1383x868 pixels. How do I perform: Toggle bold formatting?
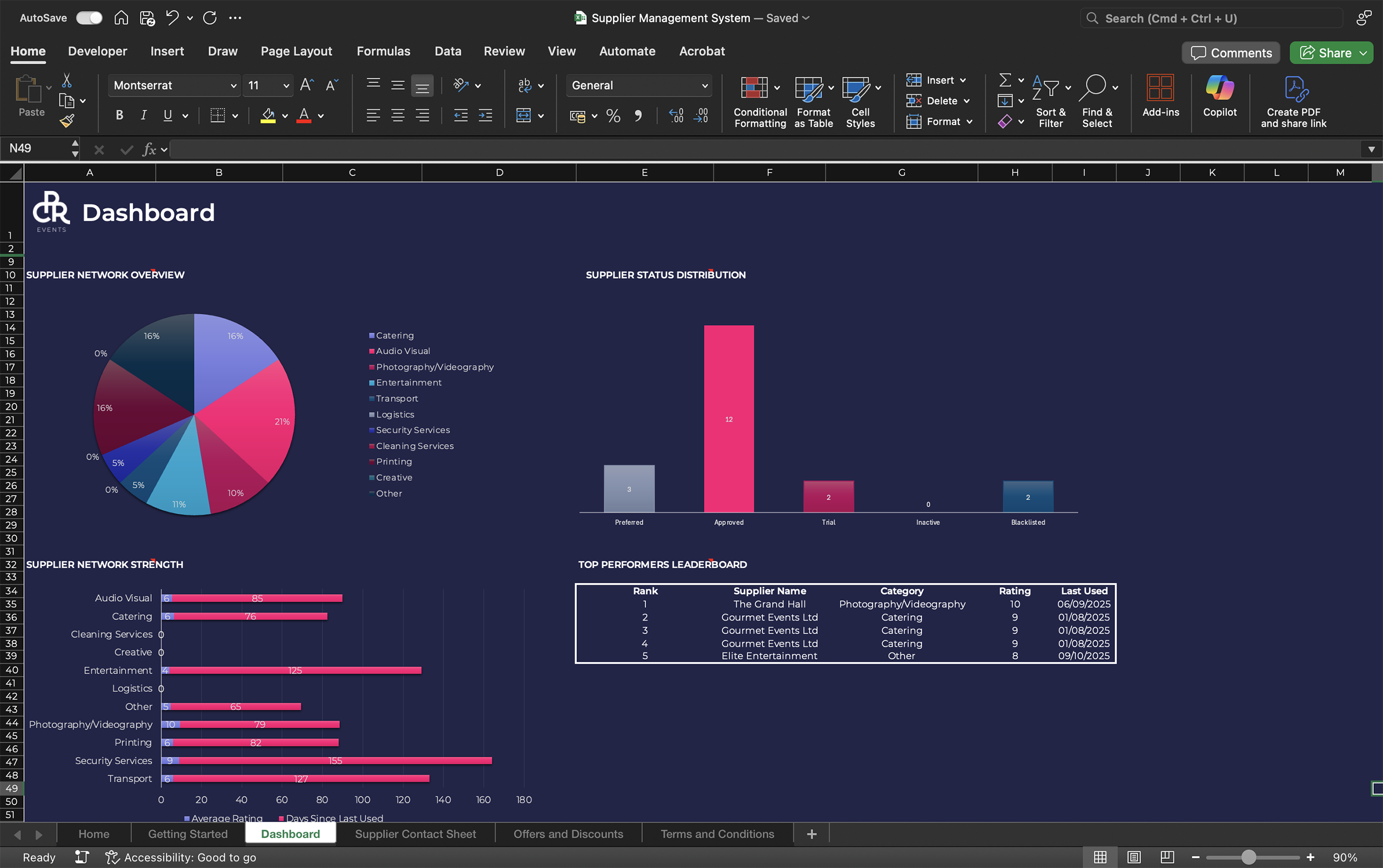(x=119, y=116)
